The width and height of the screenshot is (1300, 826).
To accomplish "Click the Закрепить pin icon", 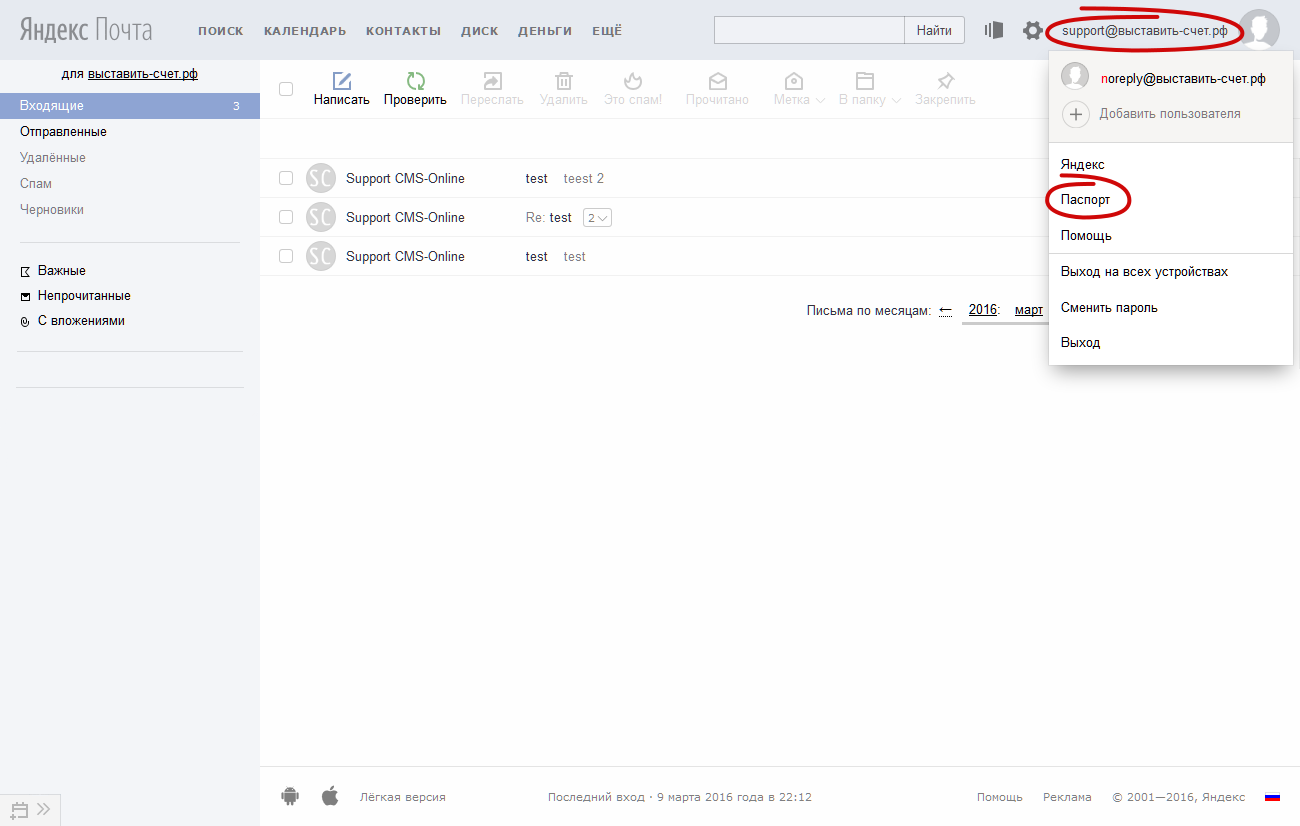I will pyautogui.click(x=945, y=81).
